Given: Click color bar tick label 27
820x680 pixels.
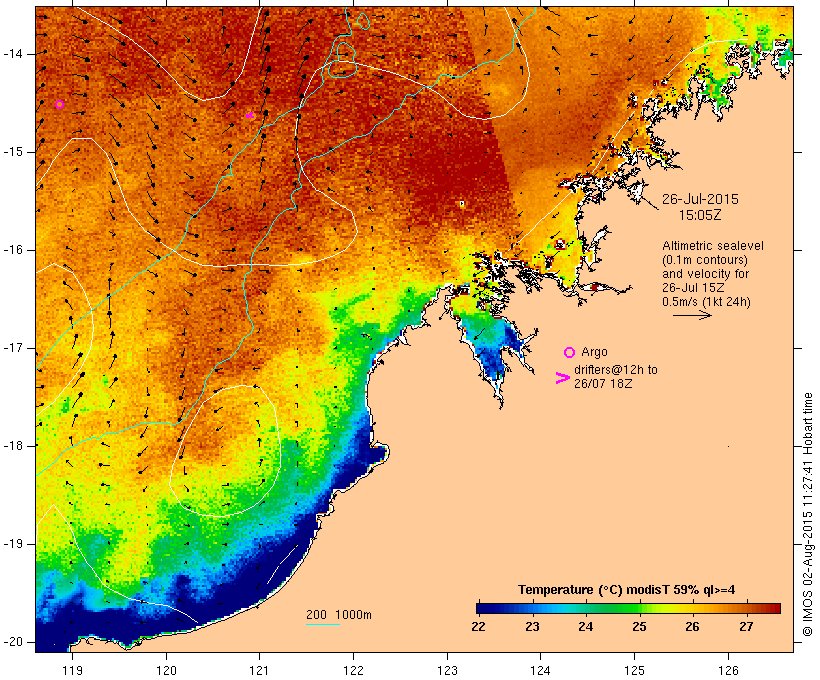Looking at the screenshot, I should pyautogui.click(x=746, y=627).
